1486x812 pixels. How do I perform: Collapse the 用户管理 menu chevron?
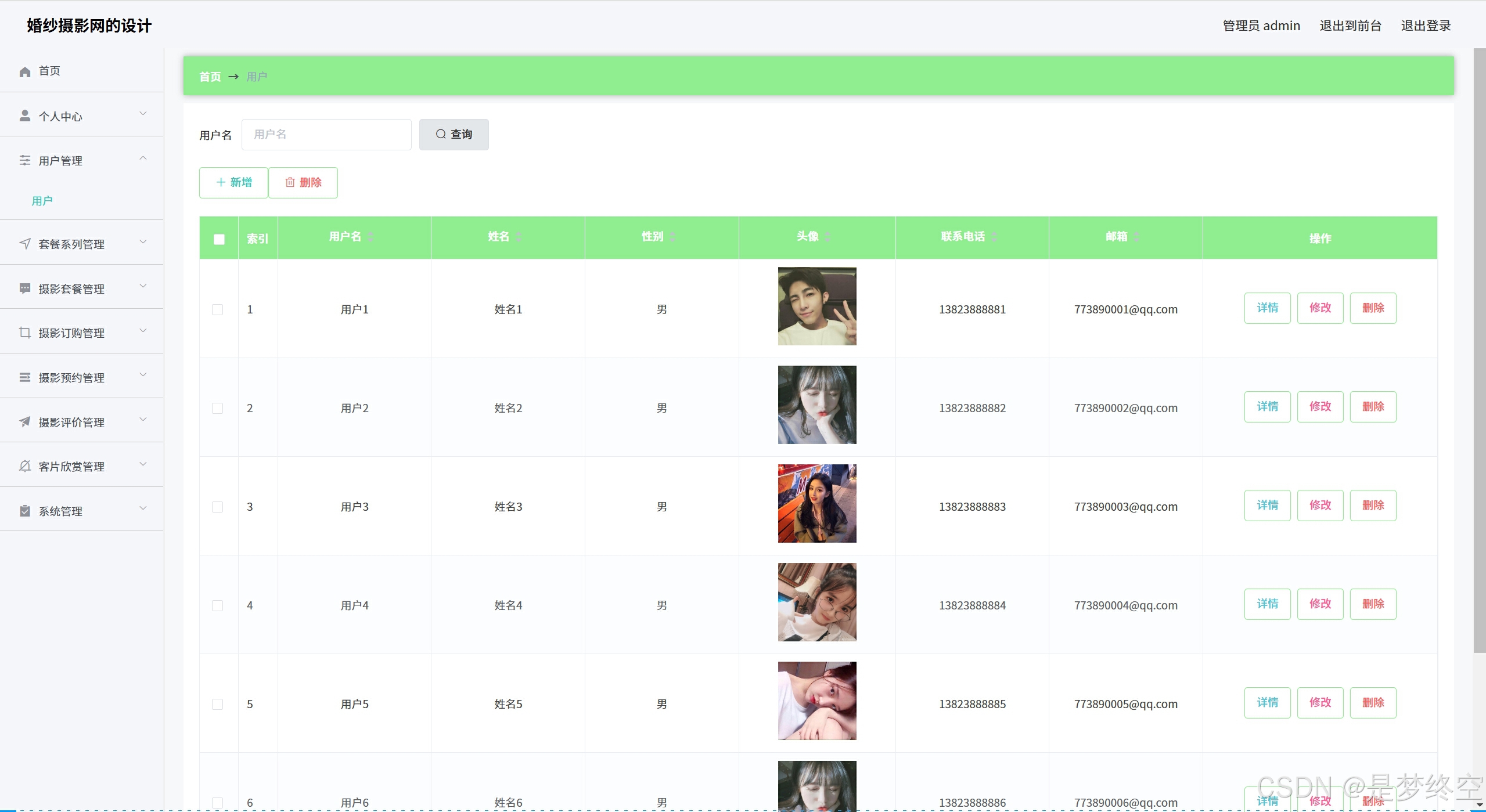pyautogui.click(x=143, y=158)
